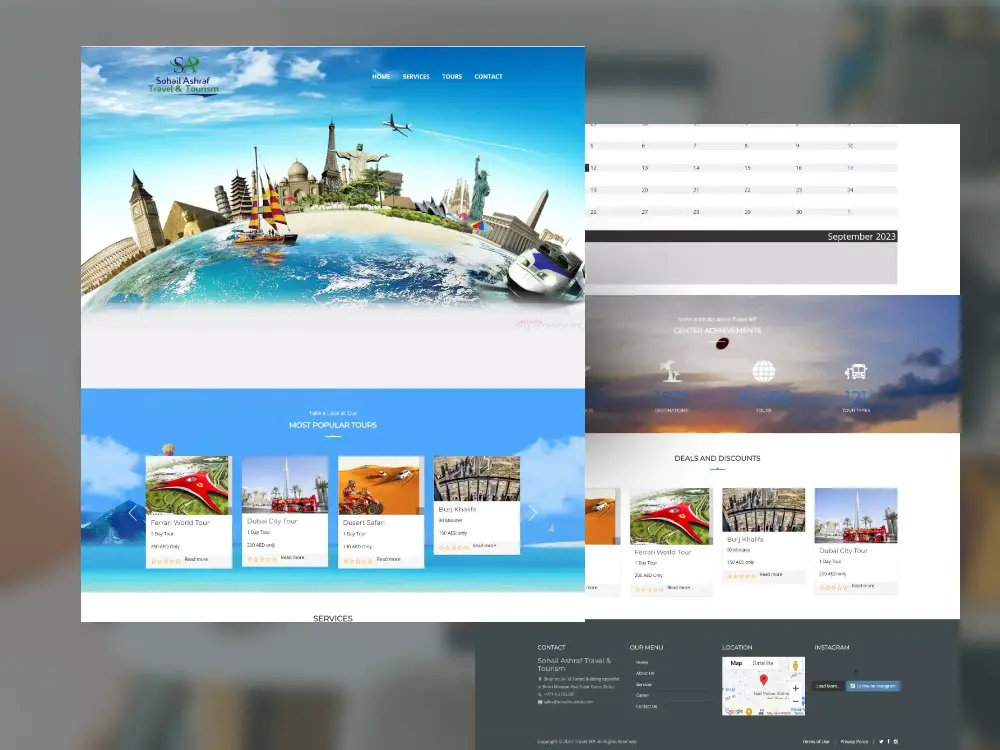Click the red location pin on the map
Image resolution: width=1000 pixels, height=750 pixels.
[764, 680]
